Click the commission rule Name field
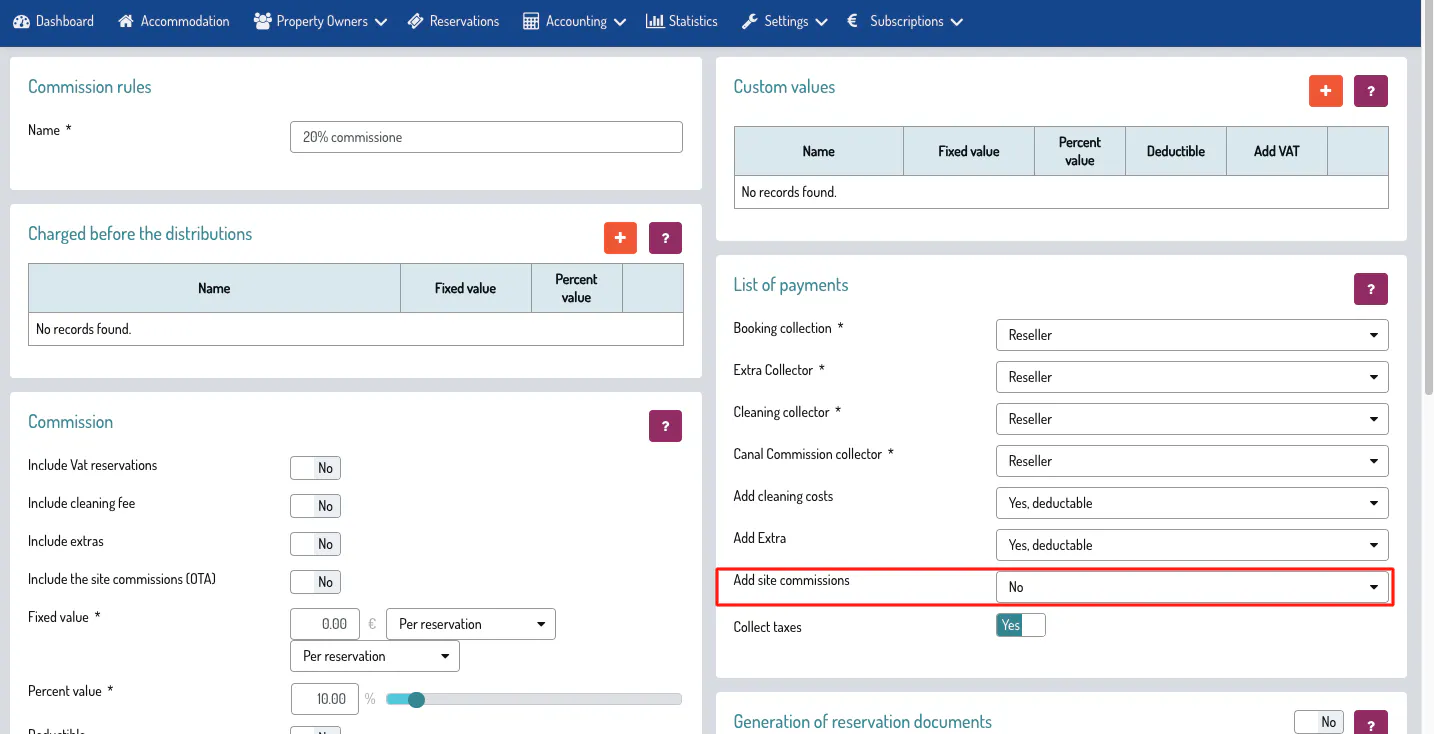 pyautogui.click(x=486, y=137)
